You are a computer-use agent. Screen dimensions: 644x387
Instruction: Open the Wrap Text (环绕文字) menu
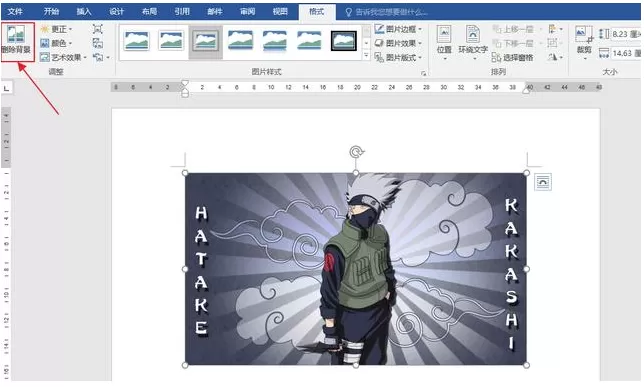[473, 43]
